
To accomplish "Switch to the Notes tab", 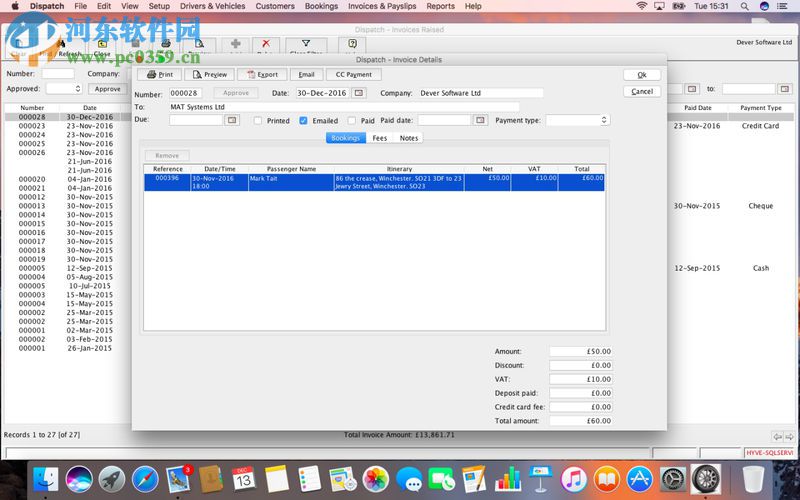I will (408, 138).
